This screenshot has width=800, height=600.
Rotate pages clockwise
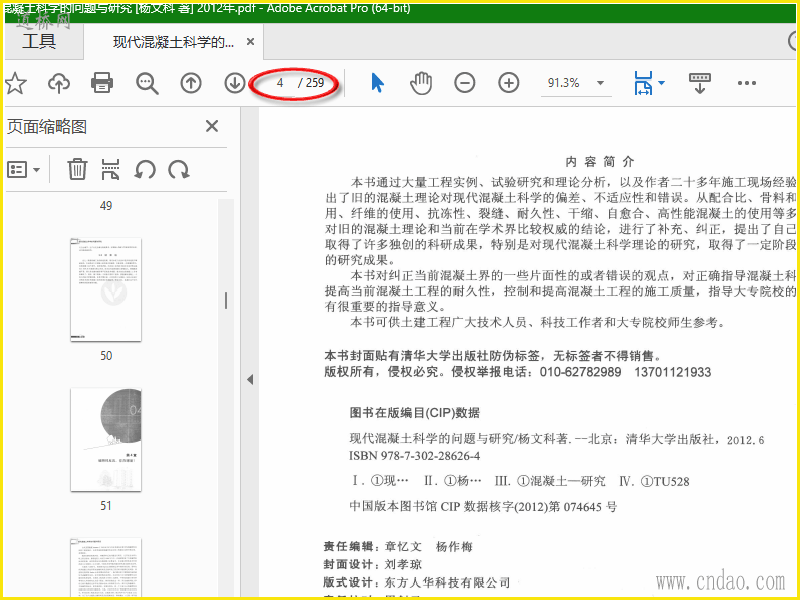[x=179, y=169]
